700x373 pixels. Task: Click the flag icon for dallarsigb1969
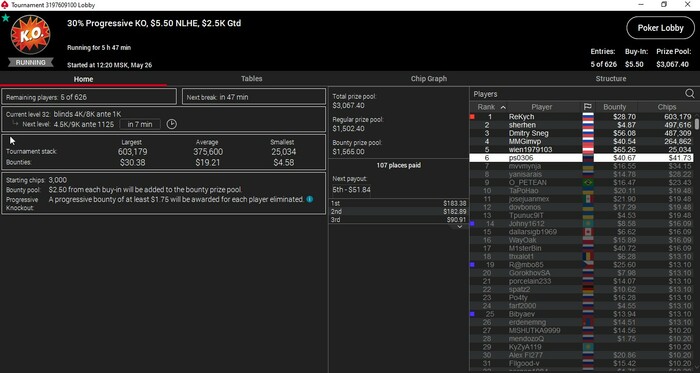[588, 232]
